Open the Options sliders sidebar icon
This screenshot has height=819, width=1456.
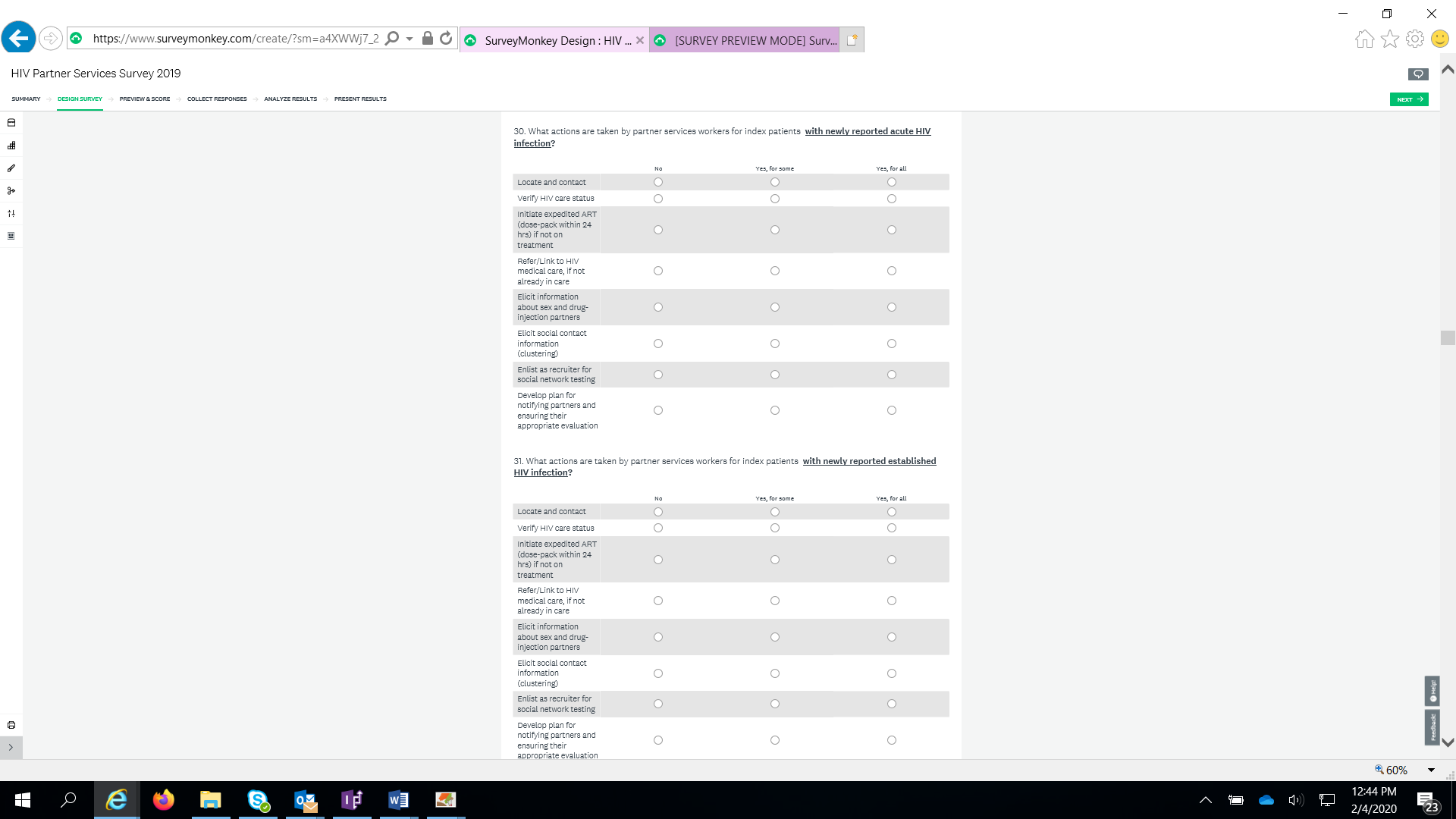pyautogui.click(x=11, y=214)
